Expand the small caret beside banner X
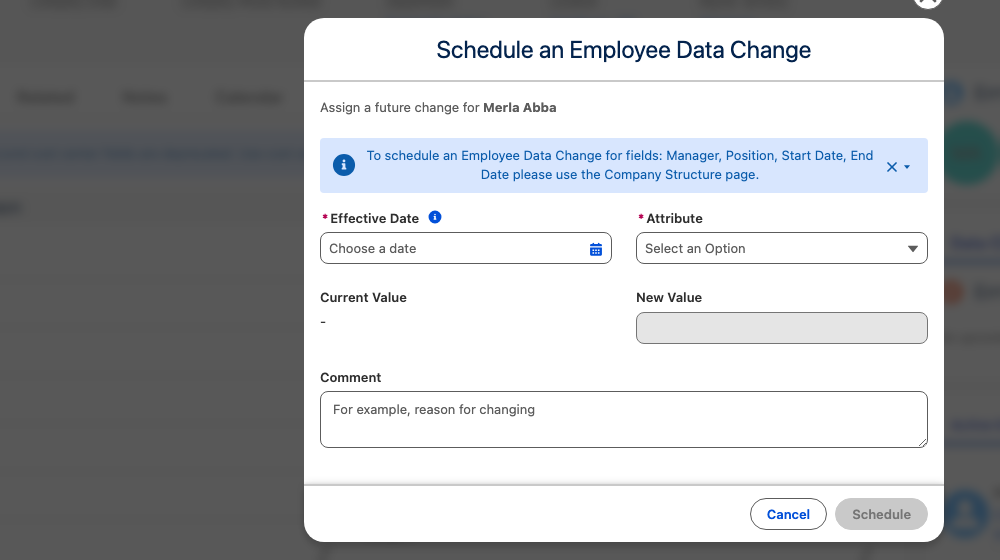This screenshot has width=1000, height=560. tap(907, 167)
